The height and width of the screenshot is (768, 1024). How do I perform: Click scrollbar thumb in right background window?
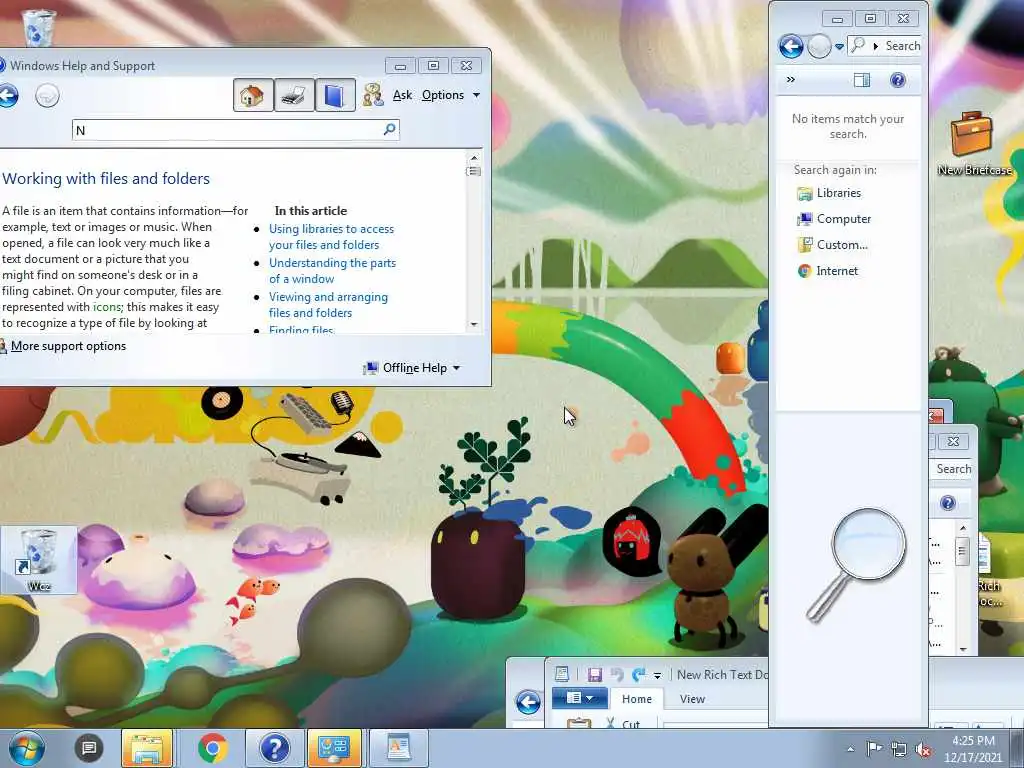[963, 550]
